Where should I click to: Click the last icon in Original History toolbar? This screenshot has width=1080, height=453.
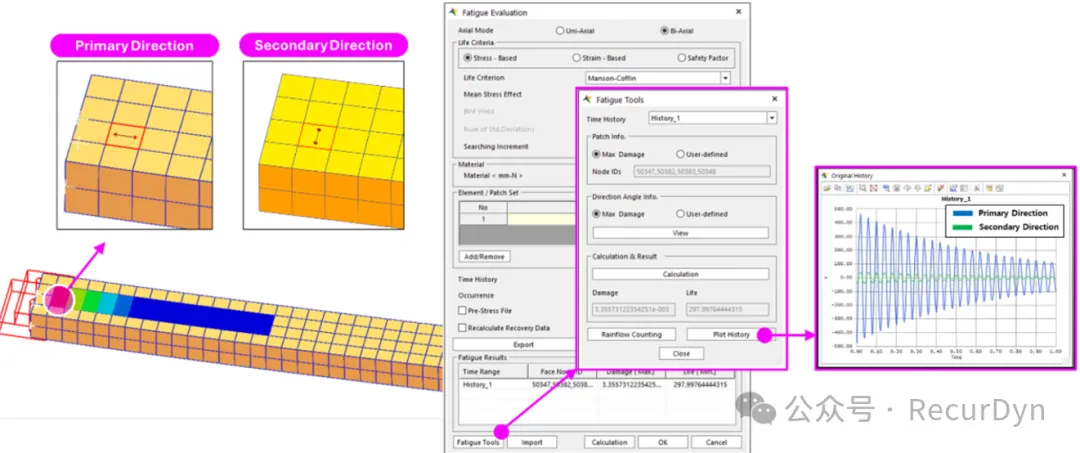click(x=999, y=188)
